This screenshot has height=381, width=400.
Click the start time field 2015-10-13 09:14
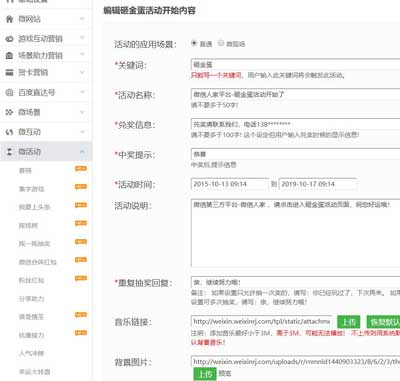(230, 184)
